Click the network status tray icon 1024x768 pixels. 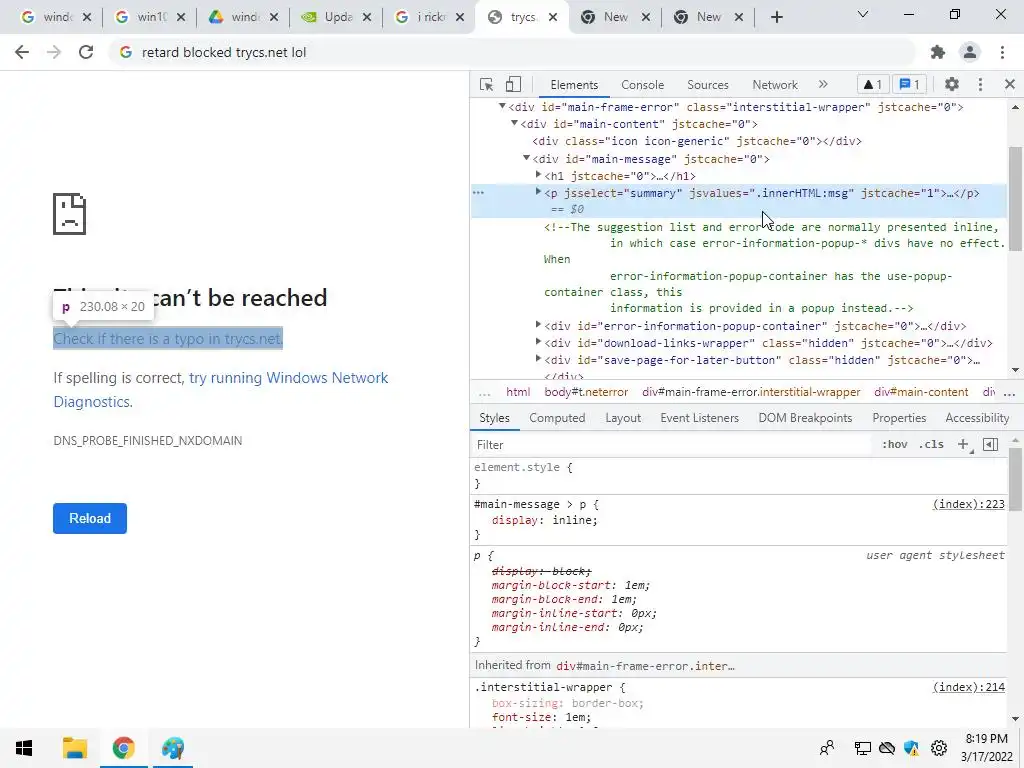[x=862, y=748]
